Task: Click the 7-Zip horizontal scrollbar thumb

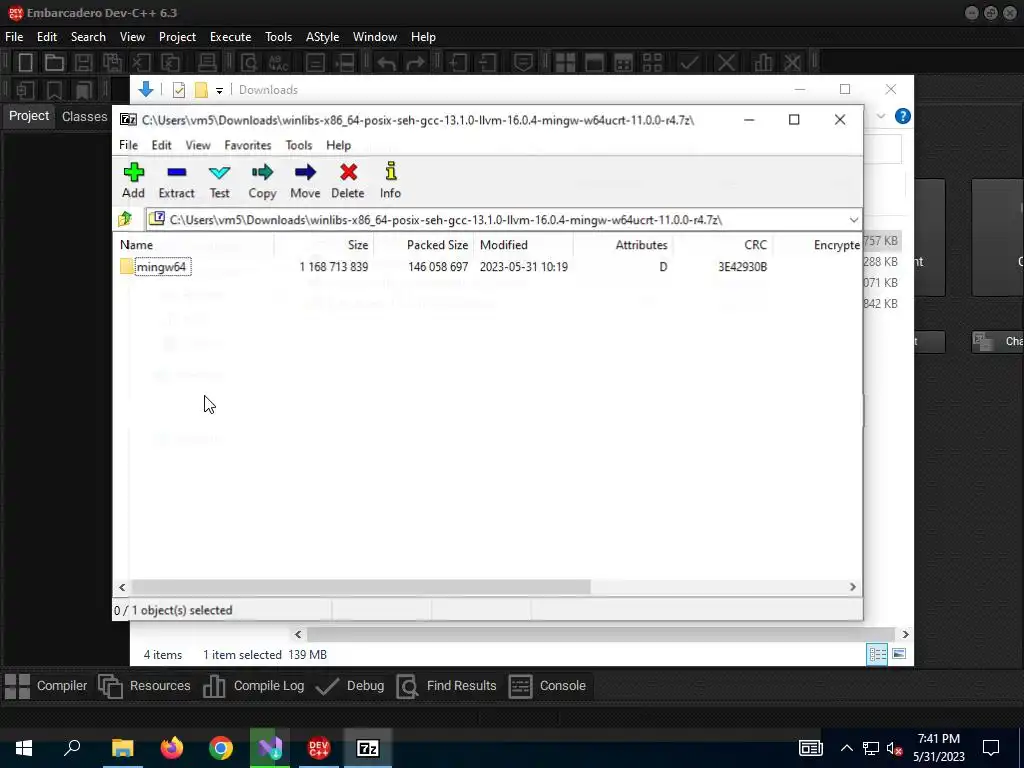Action: [360, 587]
